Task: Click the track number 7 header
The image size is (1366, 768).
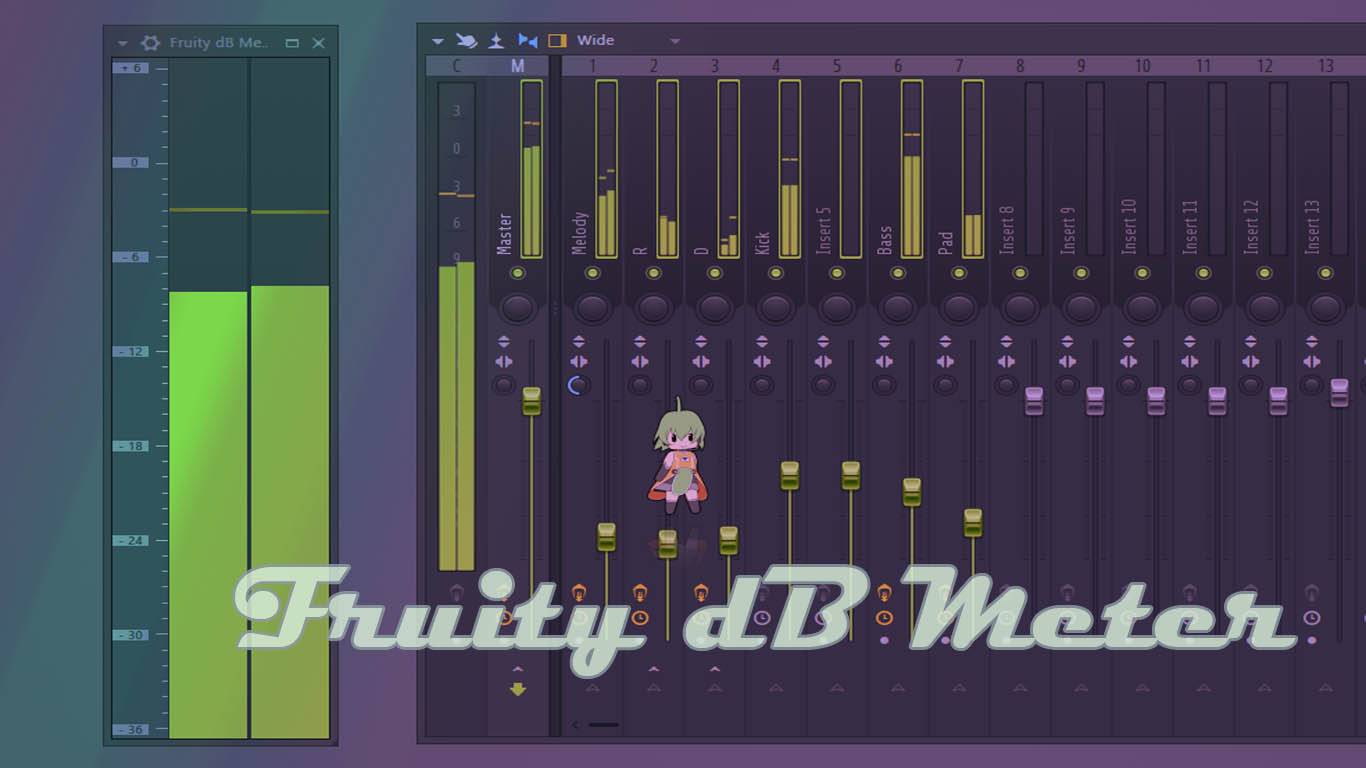Action: pyautogui.click(x=959, y=67)
